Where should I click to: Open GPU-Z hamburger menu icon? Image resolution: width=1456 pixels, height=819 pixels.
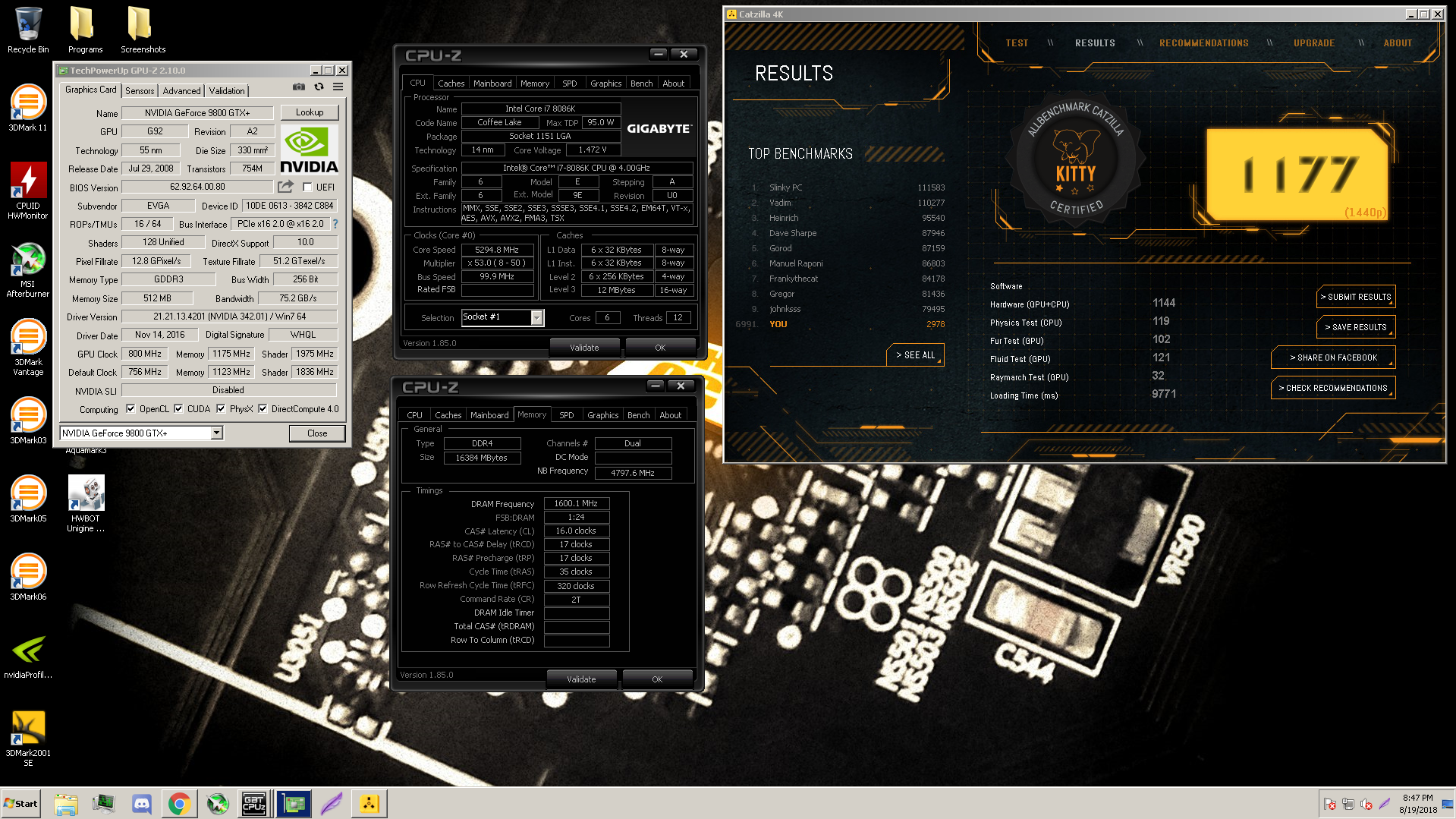pos(338,87)
